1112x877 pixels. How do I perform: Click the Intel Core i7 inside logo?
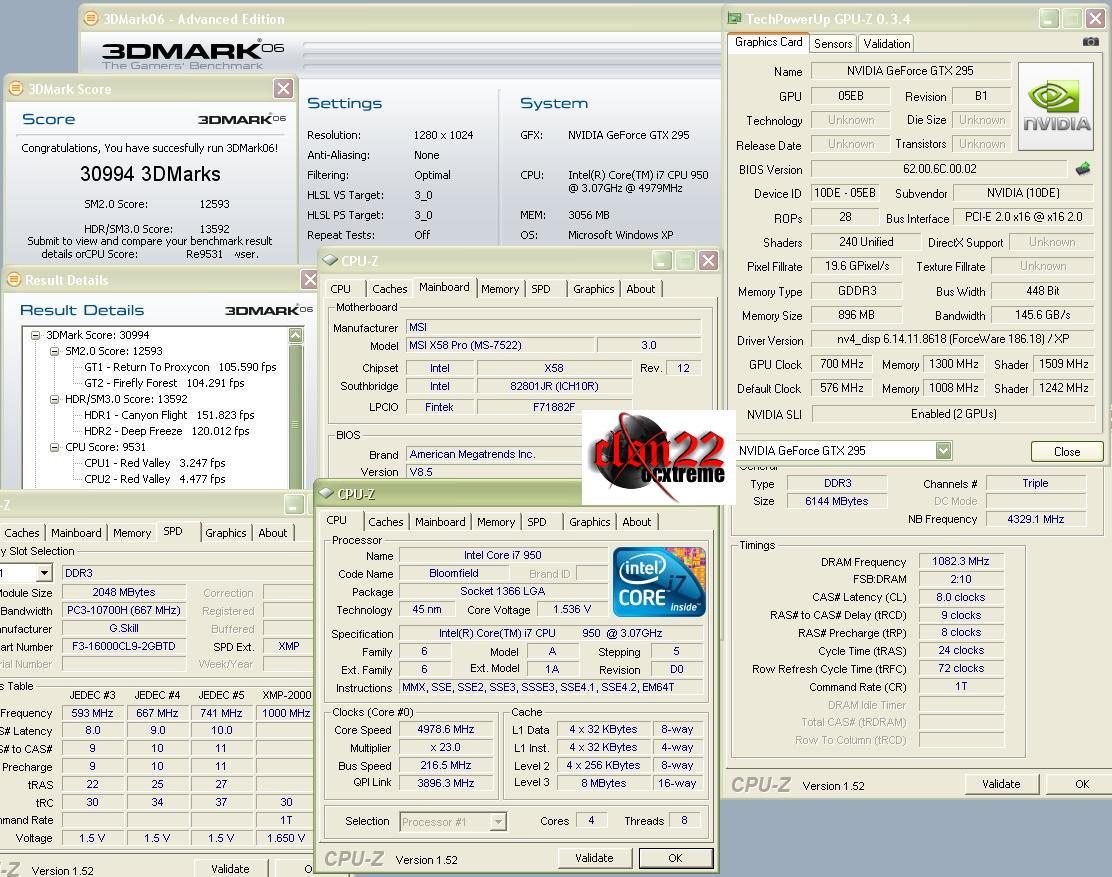(659, 581)
